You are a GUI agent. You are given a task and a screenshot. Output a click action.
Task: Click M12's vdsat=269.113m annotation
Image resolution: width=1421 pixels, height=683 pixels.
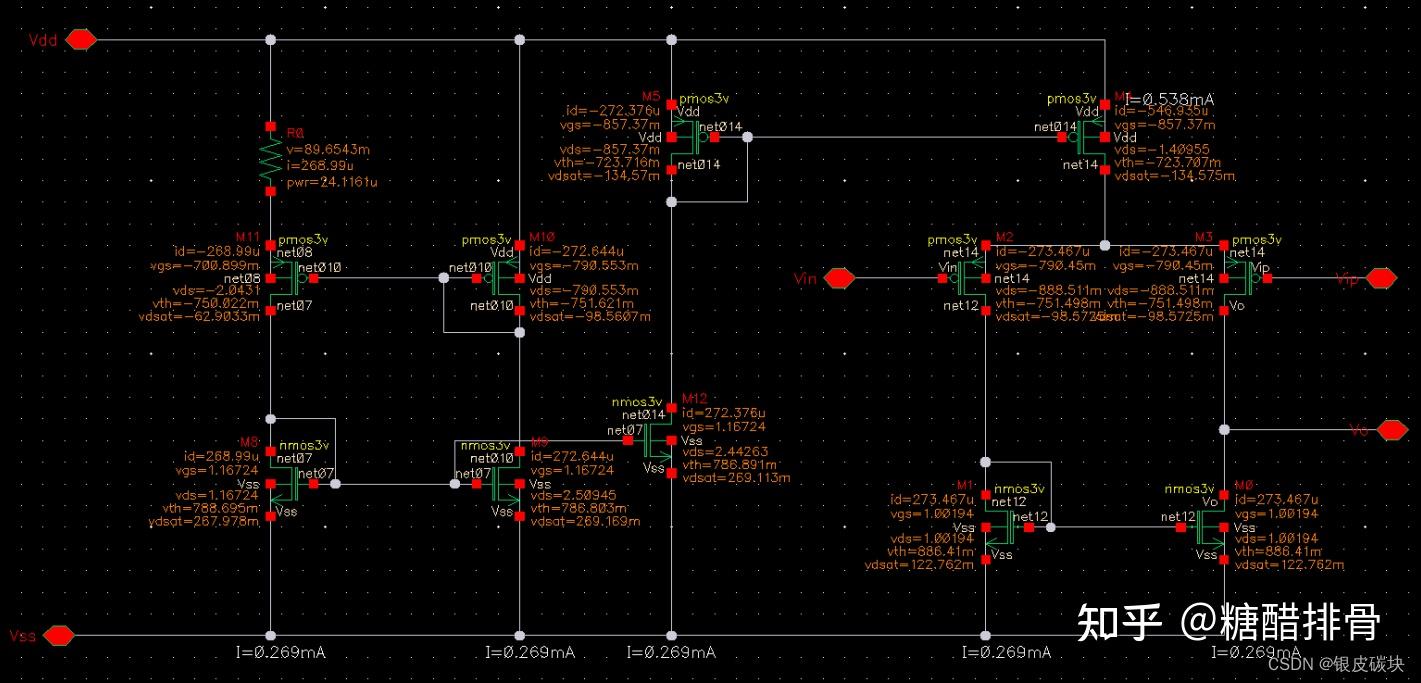pos(735,478)
